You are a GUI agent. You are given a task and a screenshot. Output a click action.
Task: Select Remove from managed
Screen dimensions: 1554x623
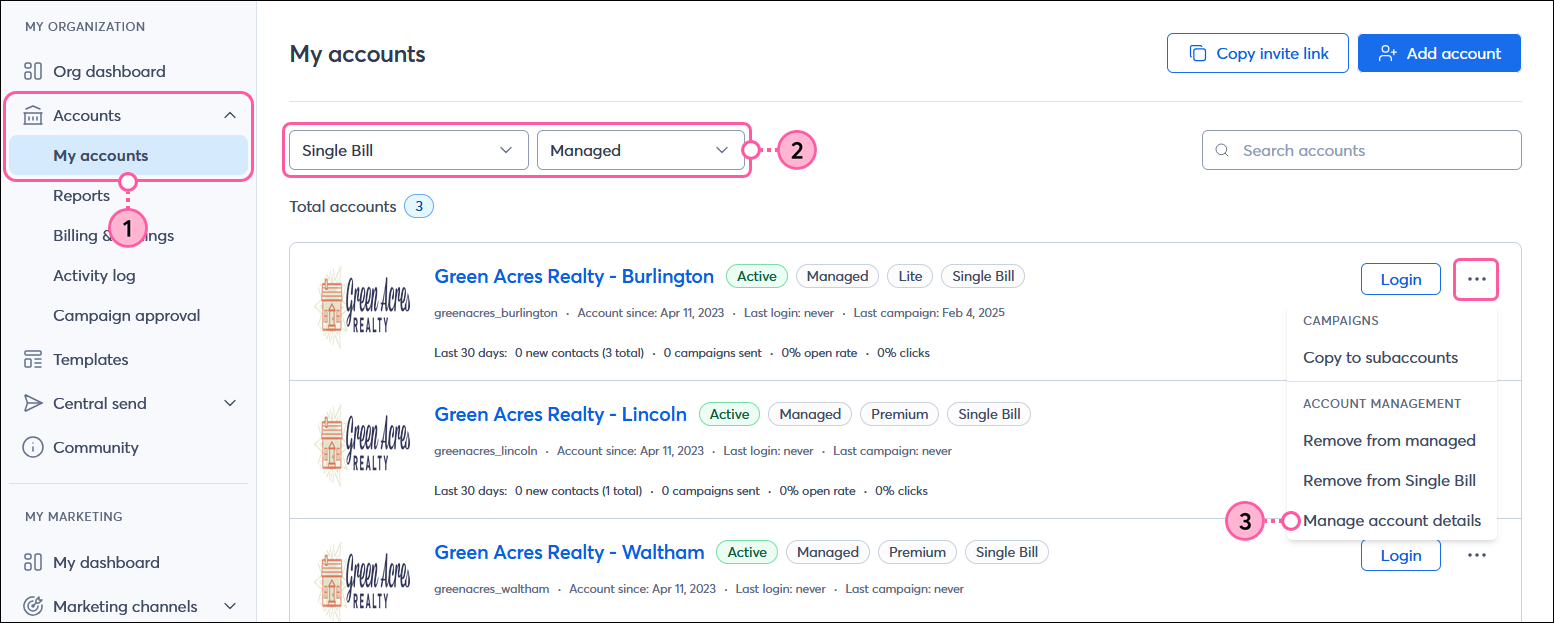pos(1389,440)
